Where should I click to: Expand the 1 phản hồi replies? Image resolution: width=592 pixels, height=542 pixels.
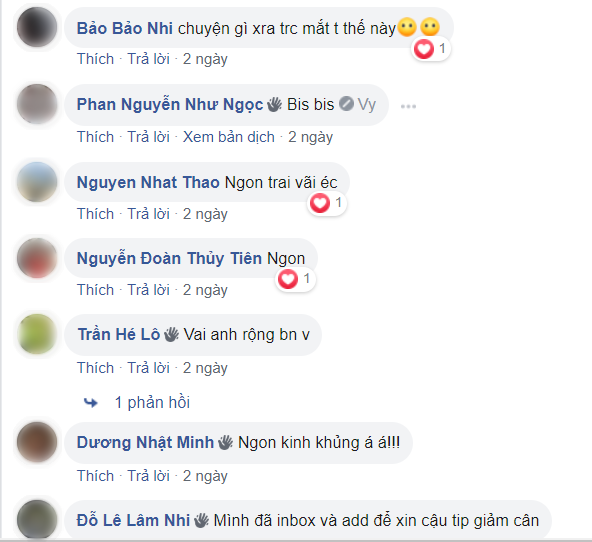(152, 403)
